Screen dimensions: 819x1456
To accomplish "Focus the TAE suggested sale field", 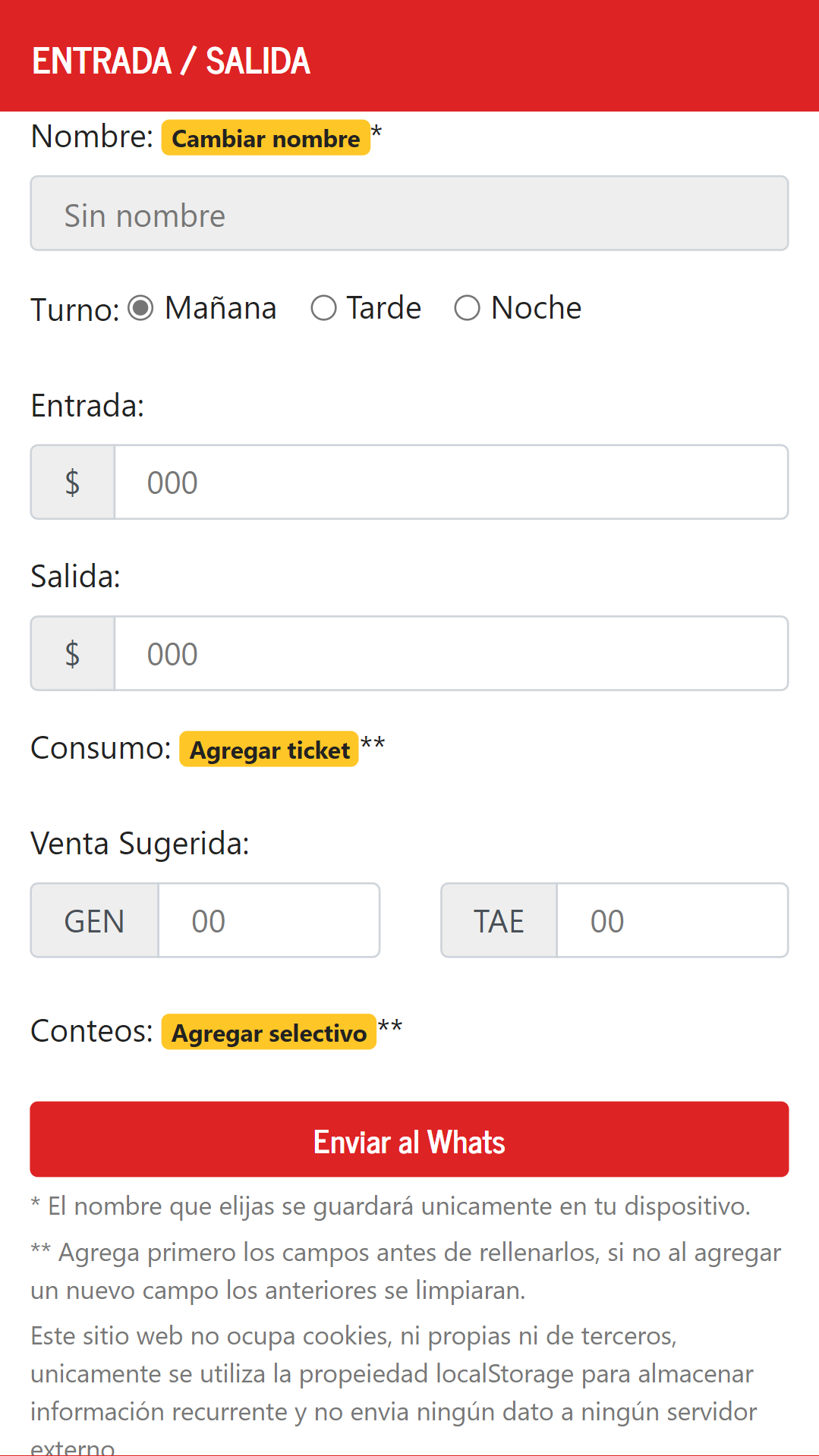I will point(673,921).
